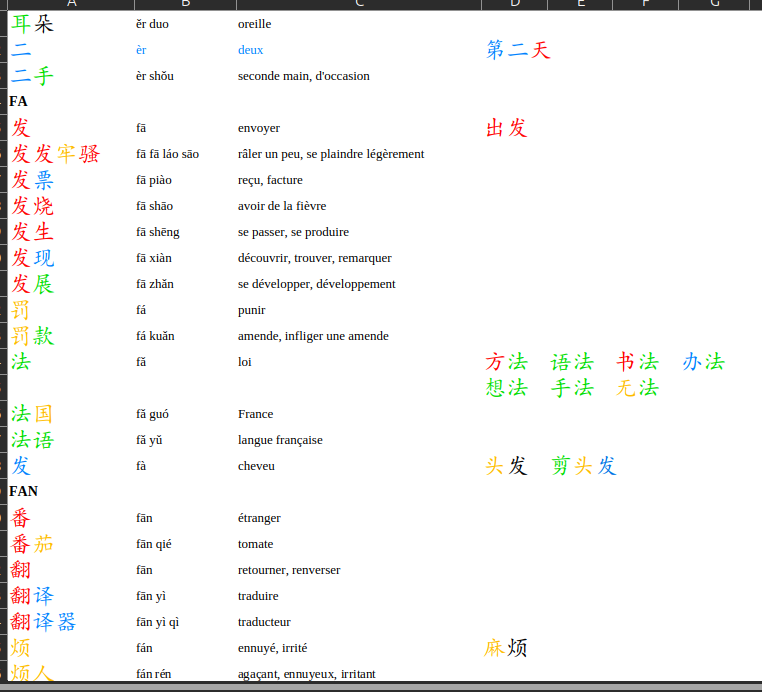This screenshot has height=692, width=762.
Task: Click the 'traducteur' cell
Action: pos(264,622)
